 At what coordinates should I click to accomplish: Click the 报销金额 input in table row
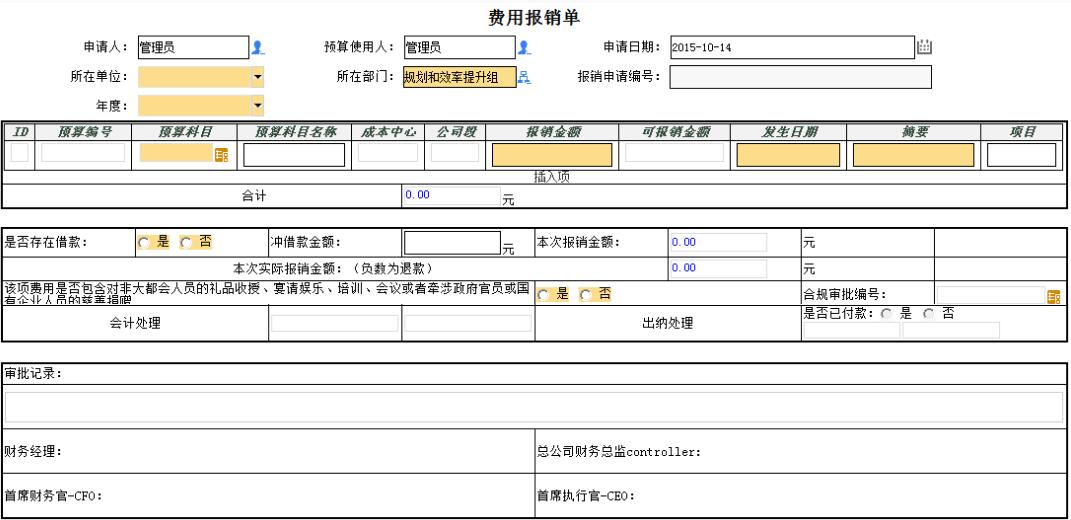(552, 155)
